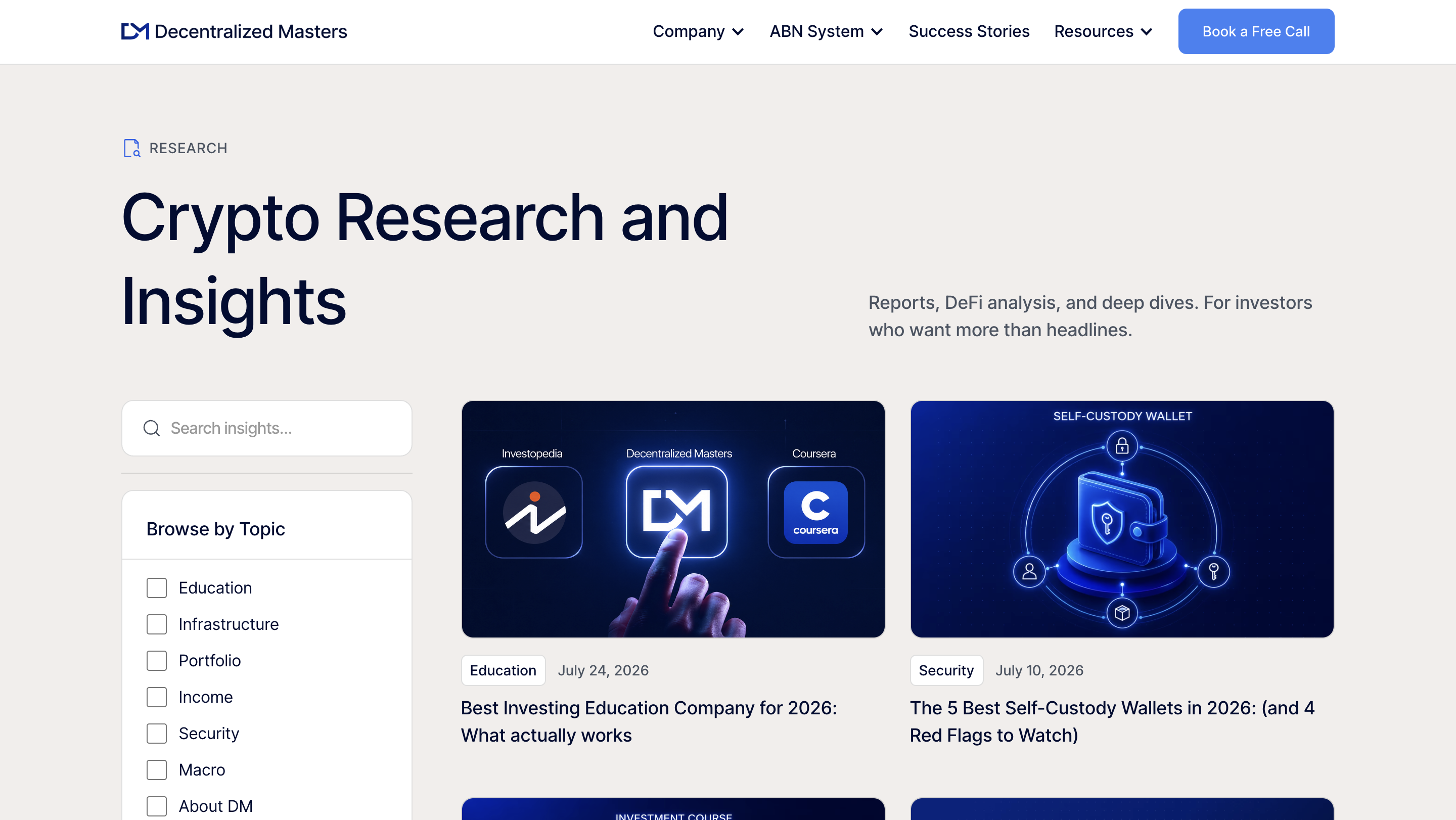Click the search magnifier icon

pos(152,428)
